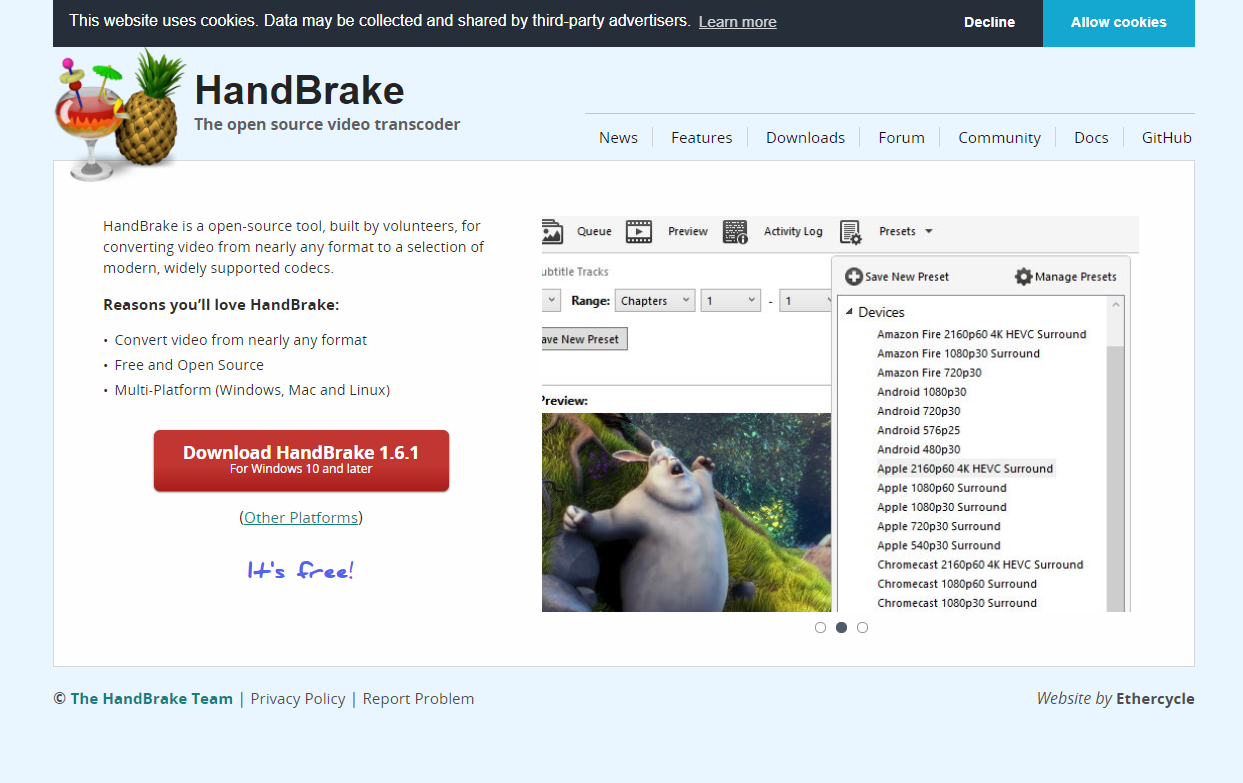1243x783 pixels.
Task: Open the Docs menu item
Action: pos(1091,138)
